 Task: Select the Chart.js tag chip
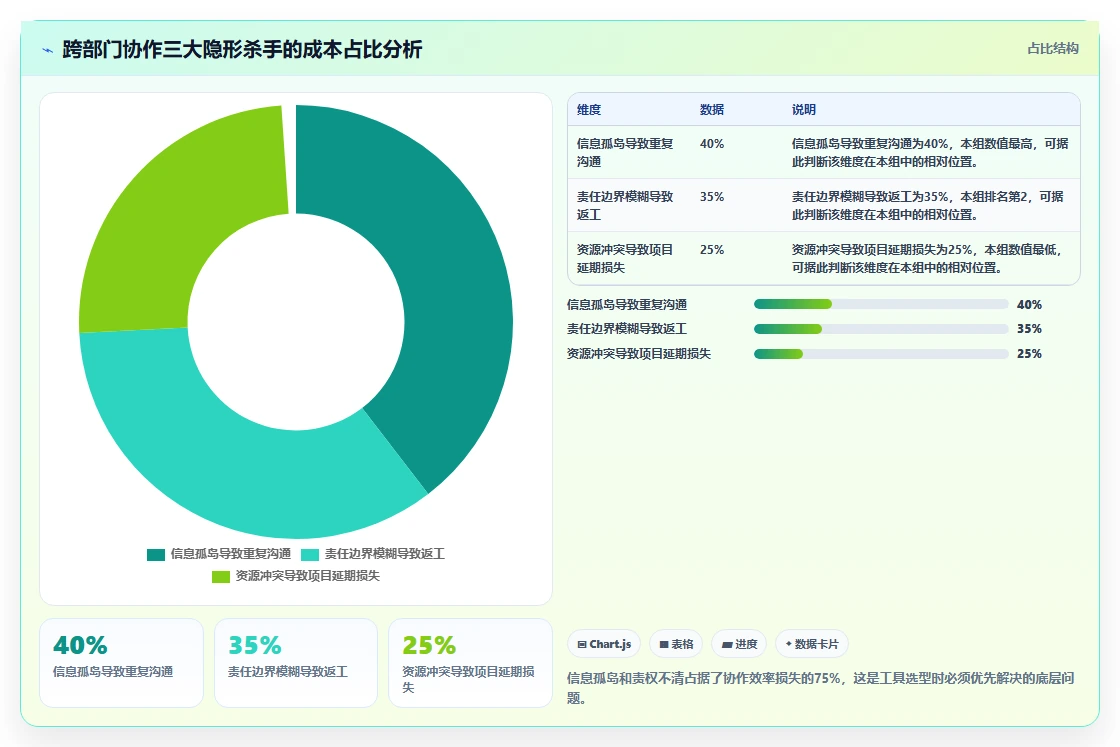pyautogui.click(x=604, y=644)
